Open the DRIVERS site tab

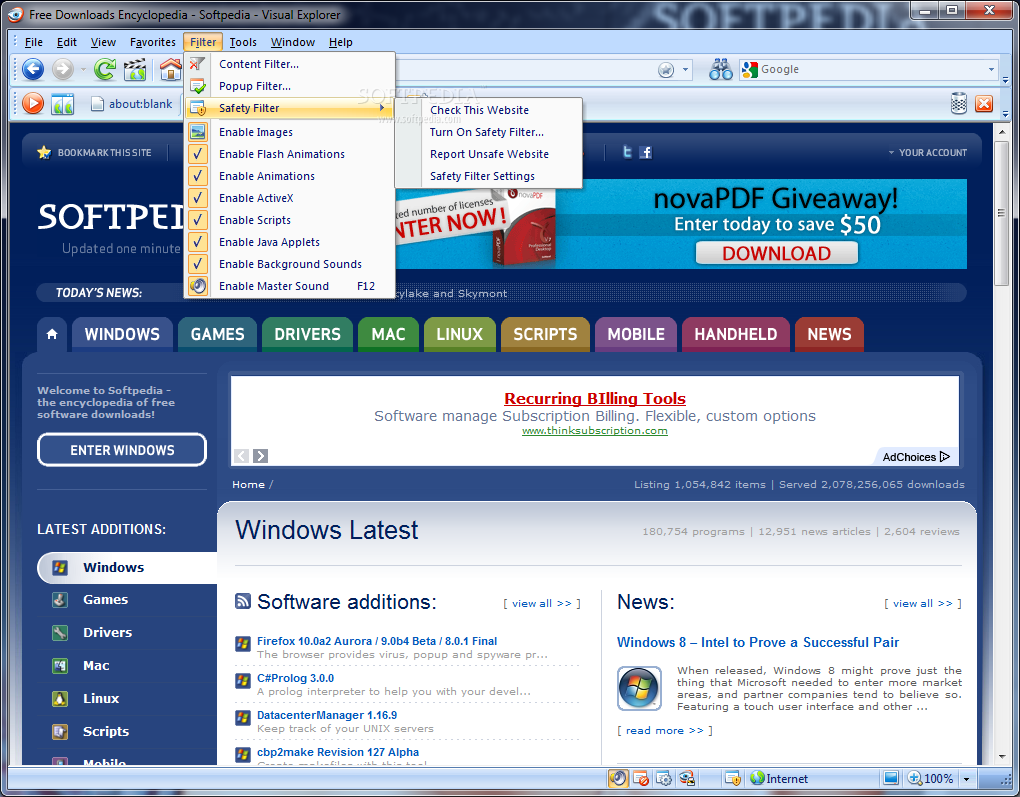point(307,334)
